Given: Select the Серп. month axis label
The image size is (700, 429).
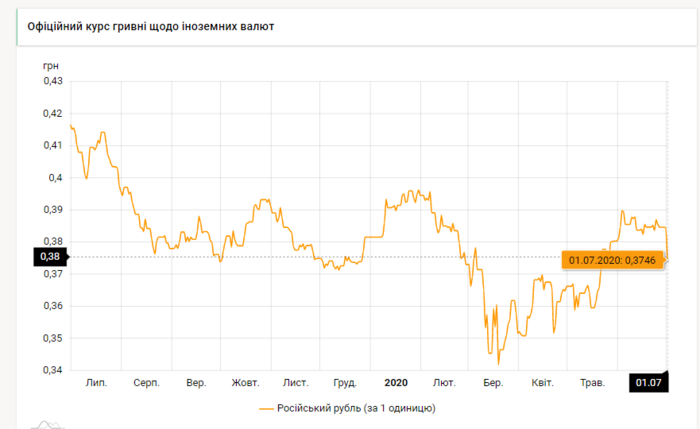Looking at the screenshot, I should coord(146,383).
